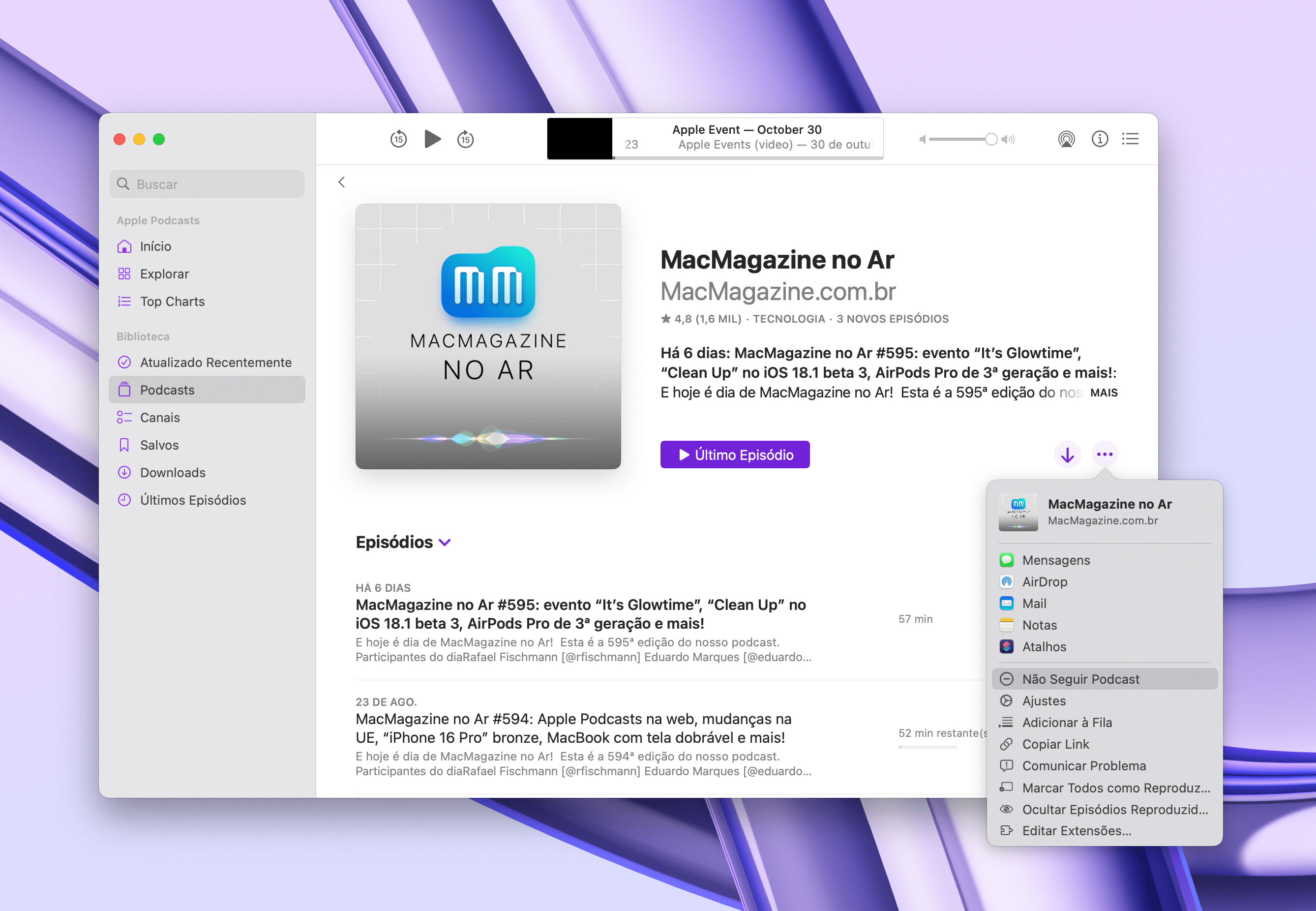The image size is (1316, 911).
Task: Open Ajustes from the menu
Action: click(x=1104, y=700)
